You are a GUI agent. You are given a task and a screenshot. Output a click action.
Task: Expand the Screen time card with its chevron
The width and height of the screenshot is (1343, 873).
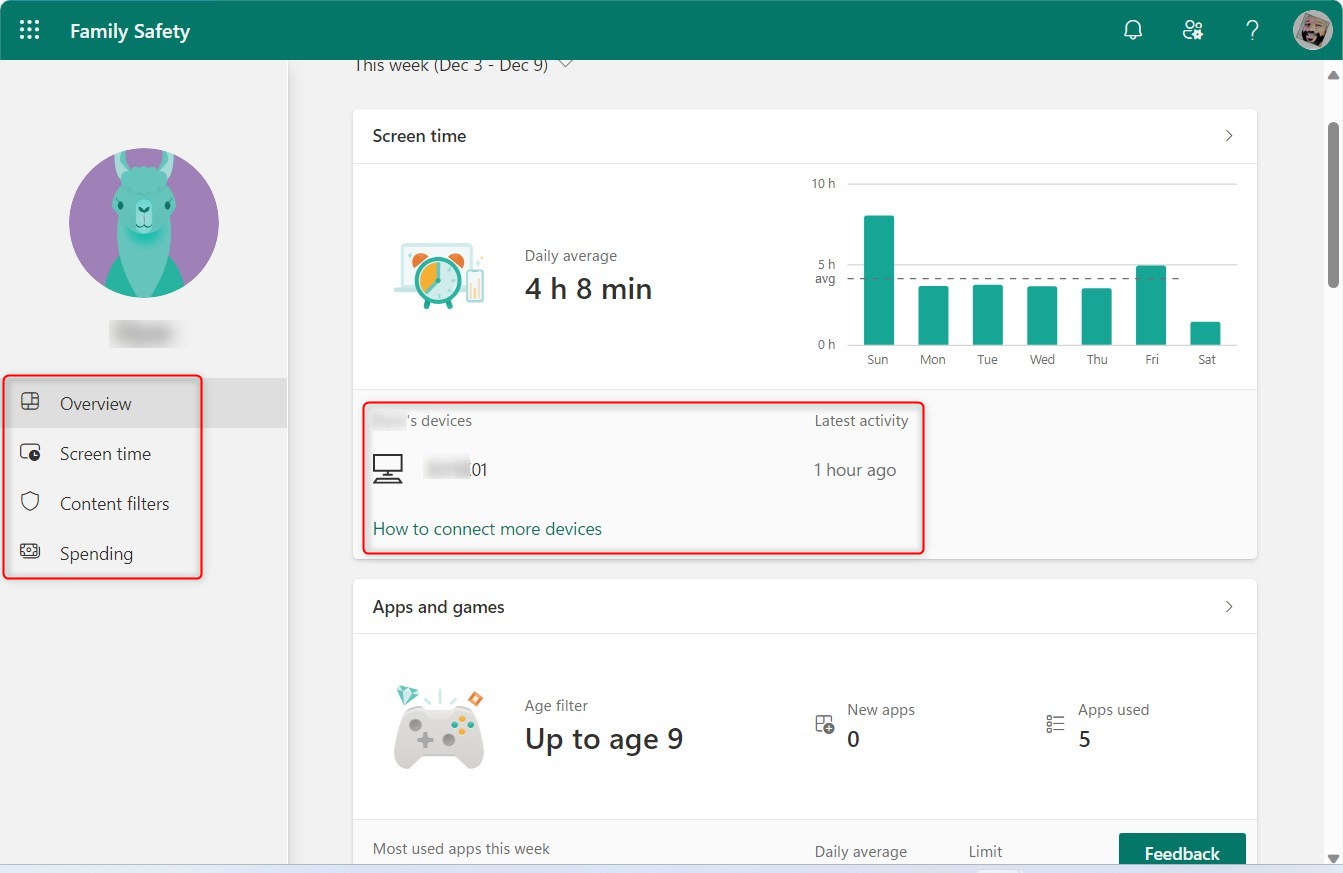1229,136
